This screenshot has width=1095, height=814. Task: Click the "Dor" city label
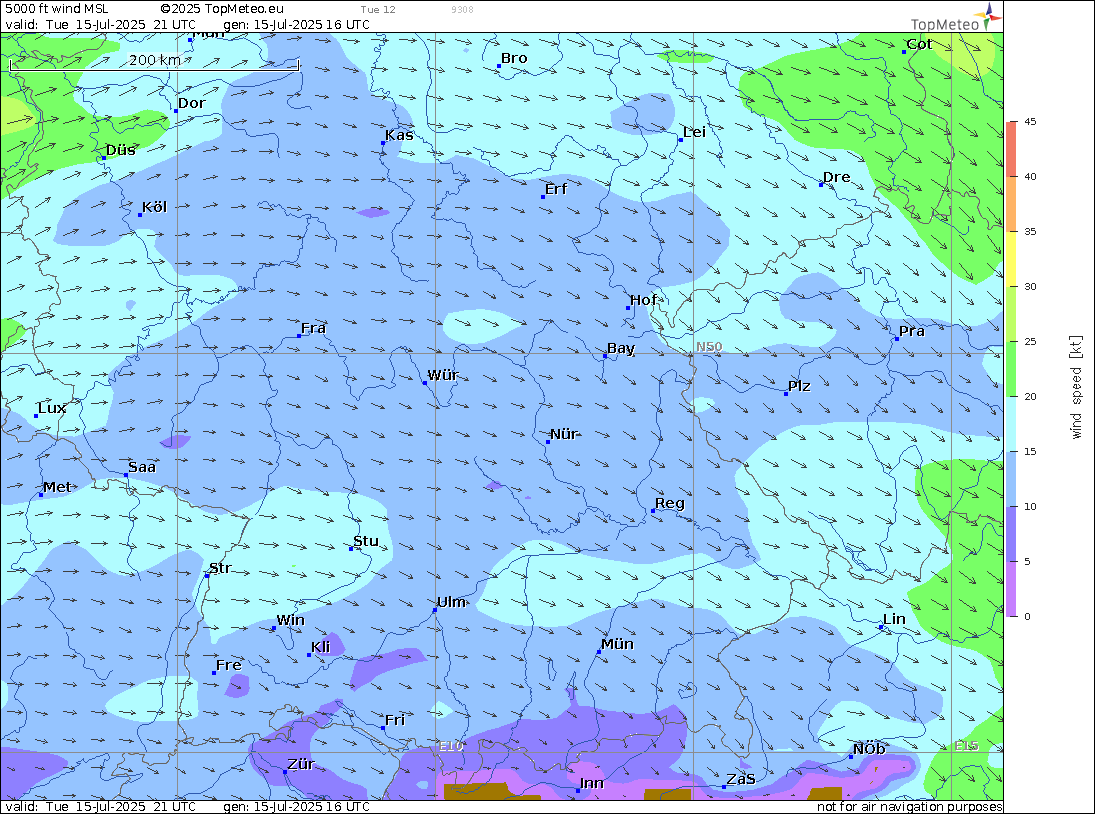click(191, 103)
